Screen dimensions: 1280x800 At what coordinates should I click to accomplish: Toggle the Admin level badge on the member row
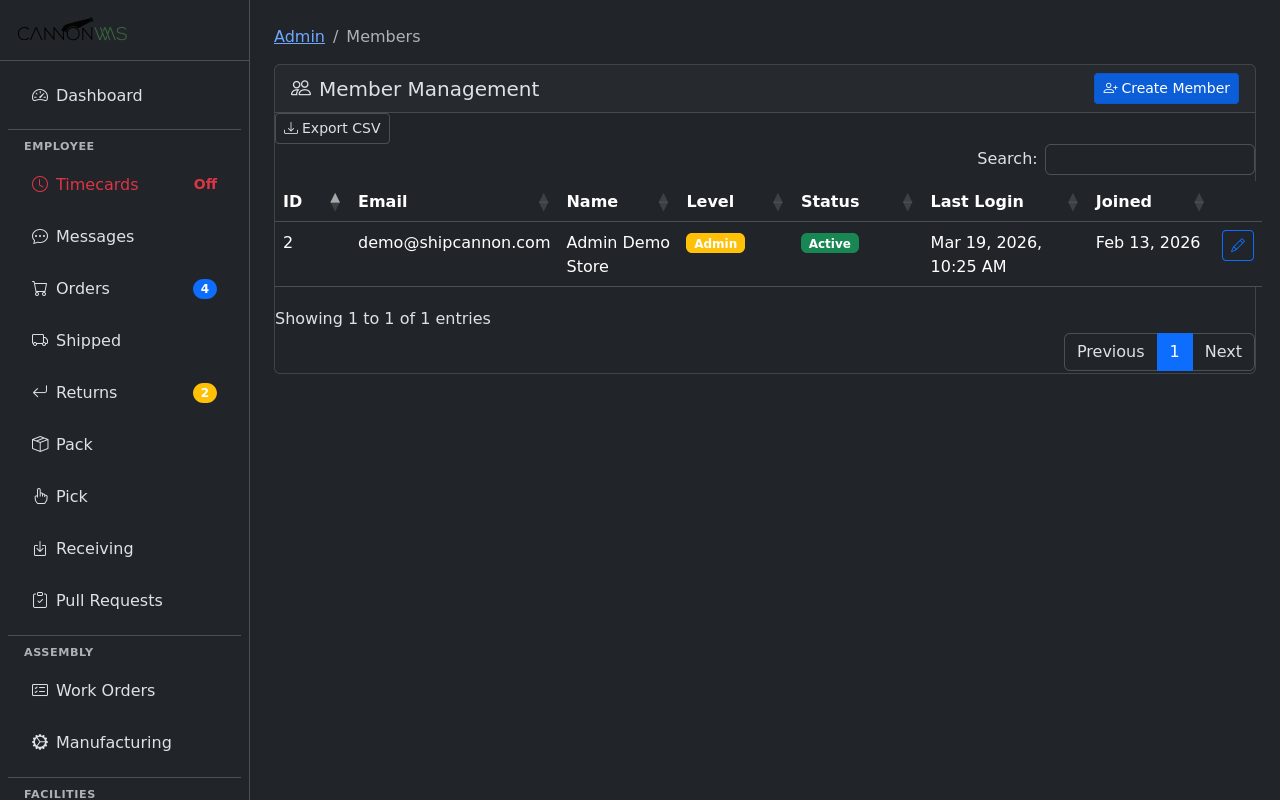coord(715,242)
